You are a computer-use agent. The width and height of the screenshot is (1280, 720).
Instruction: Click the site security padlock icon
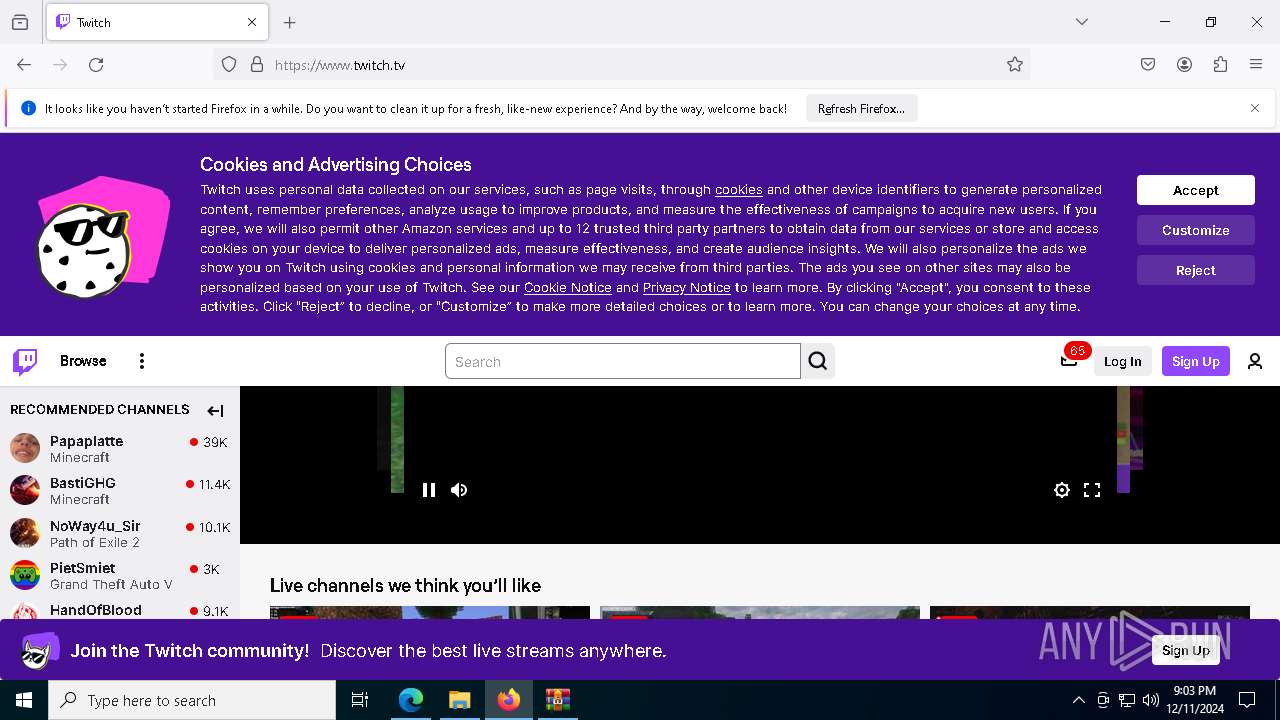[x=257, y=65]
